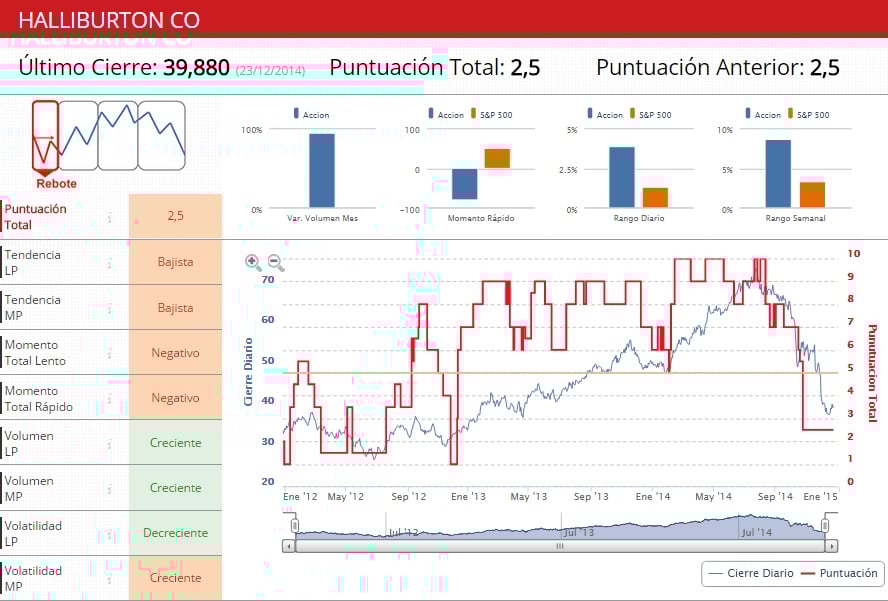Click the Jul '14 marker in range navigator
This screenshot has height=601, width=888.
tap(757, 532)
